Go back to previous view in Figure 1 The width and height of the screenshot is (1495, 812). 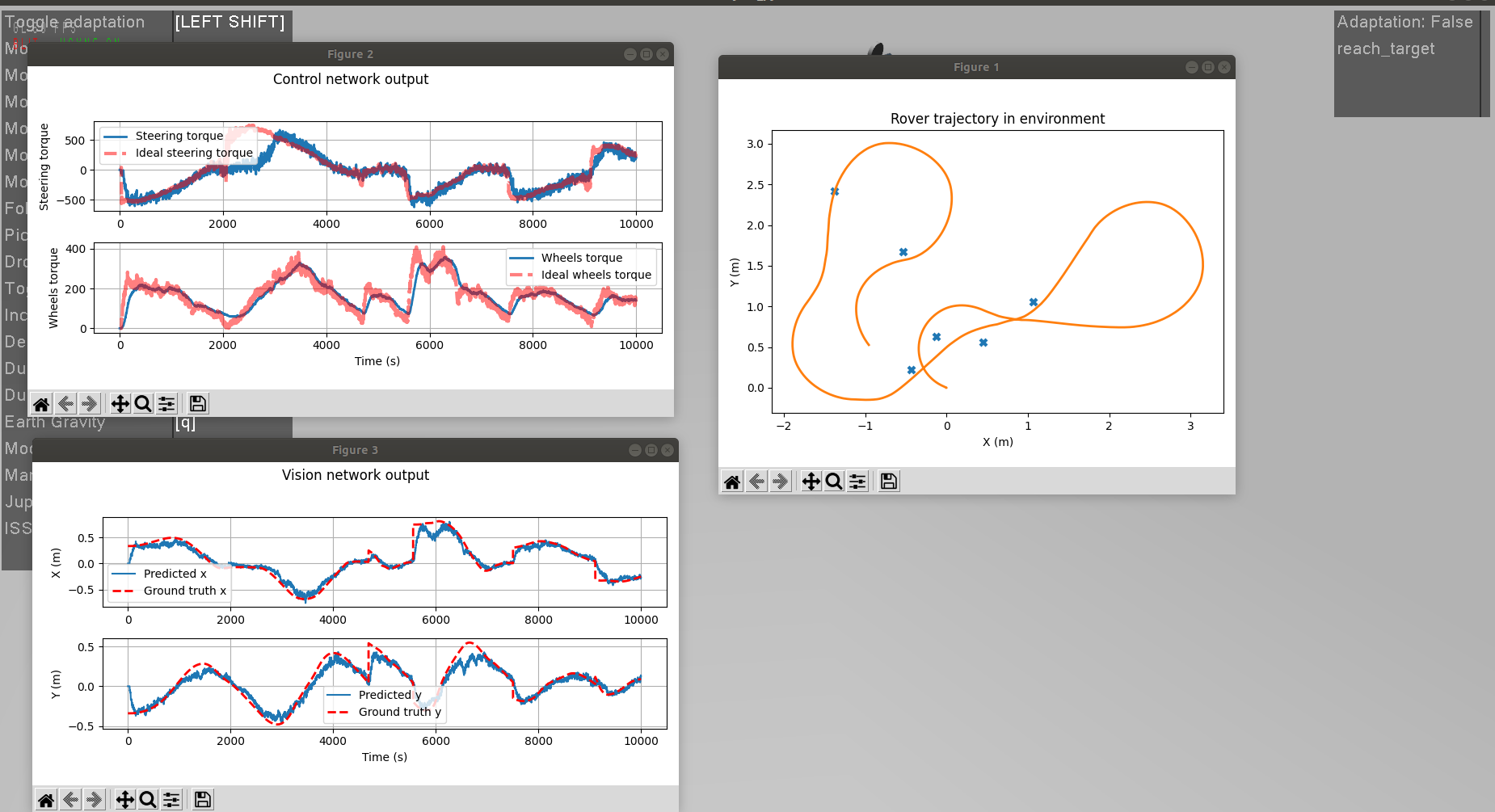757,482
